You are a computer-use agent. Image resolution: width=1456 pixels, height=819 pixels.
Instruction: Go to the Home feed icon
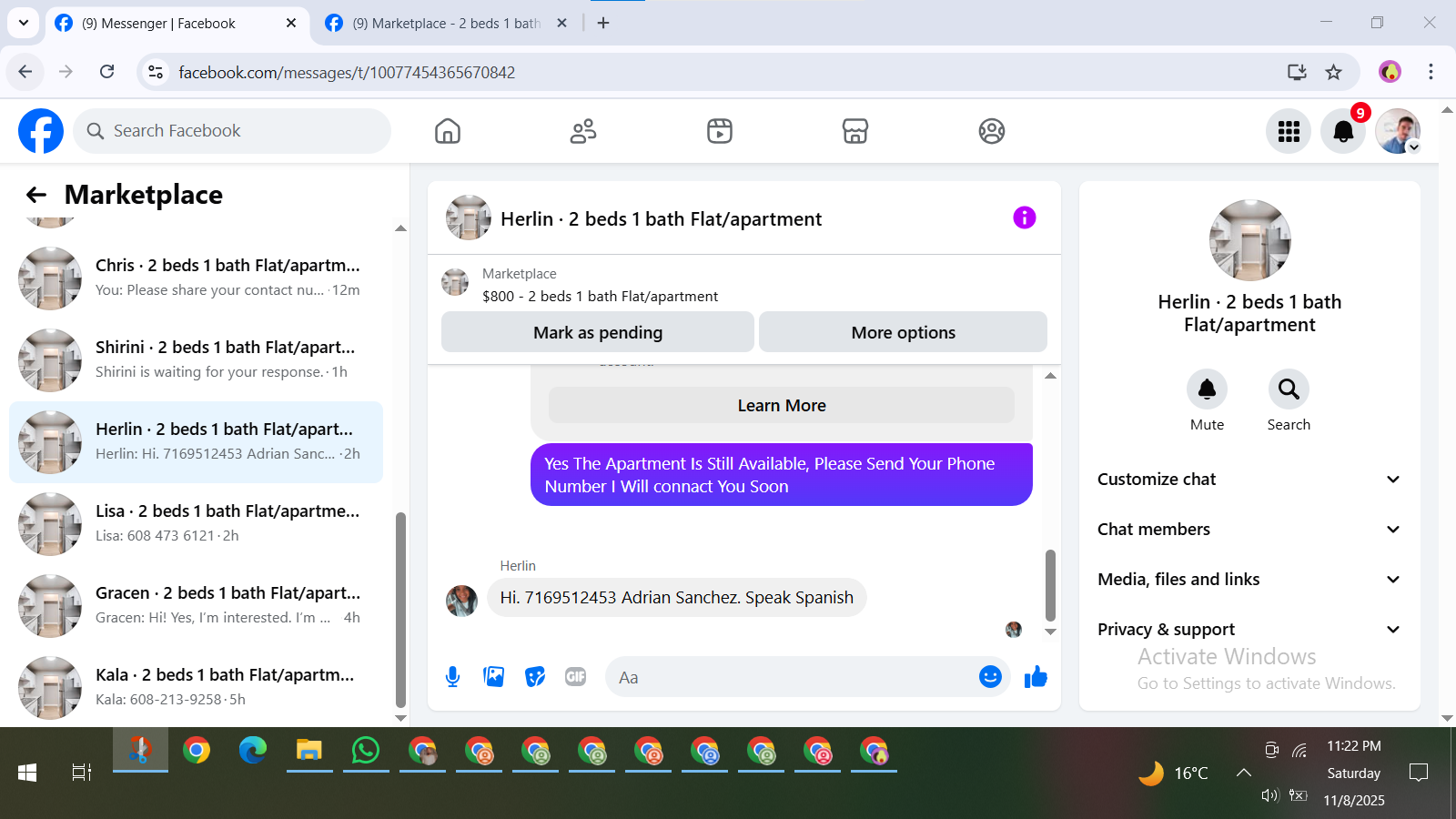[x=448, y=131]
